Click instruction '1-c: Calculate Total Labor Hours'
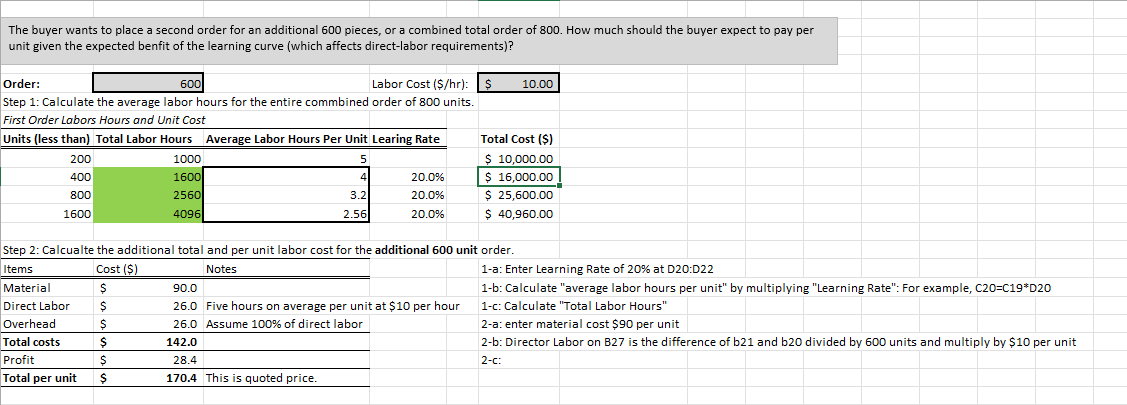 point(574,306)
